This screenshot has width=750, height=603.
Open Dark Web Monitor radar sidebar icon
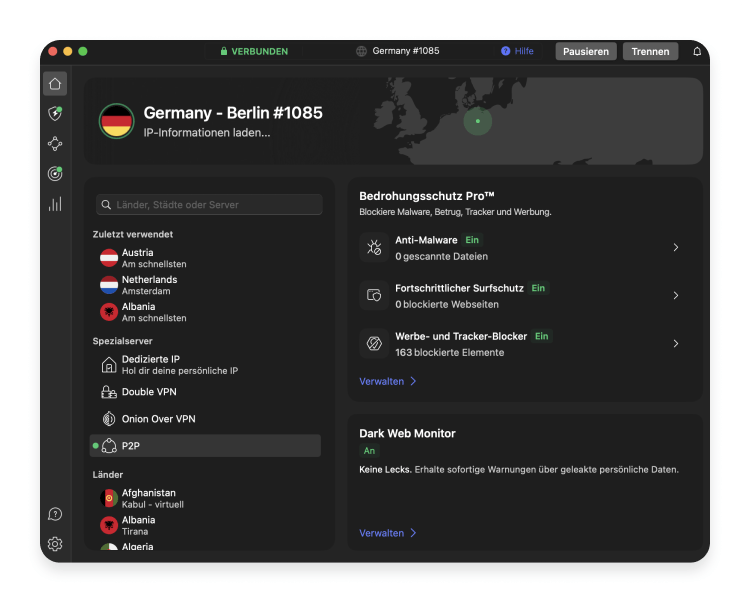click(x=55, y=173)
